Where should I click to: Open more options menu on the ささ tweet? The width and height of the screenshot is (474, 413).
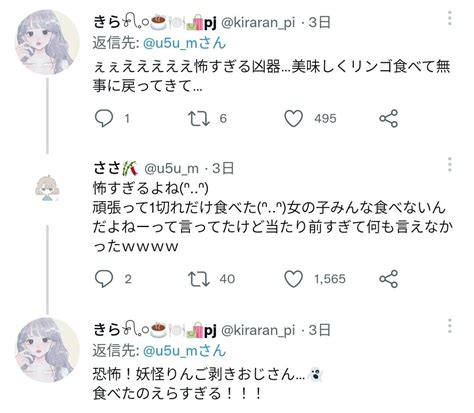(450, 165)
